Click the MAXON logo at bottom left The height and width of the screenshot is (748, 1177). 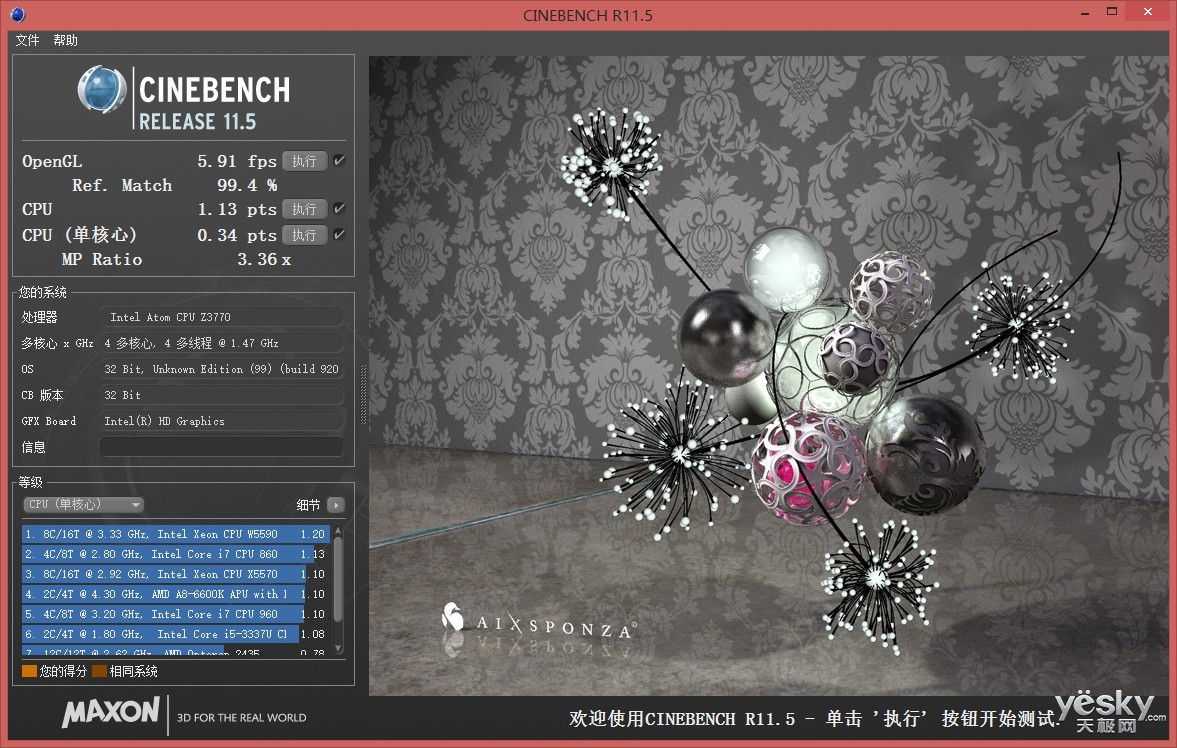tap(111, 712)
